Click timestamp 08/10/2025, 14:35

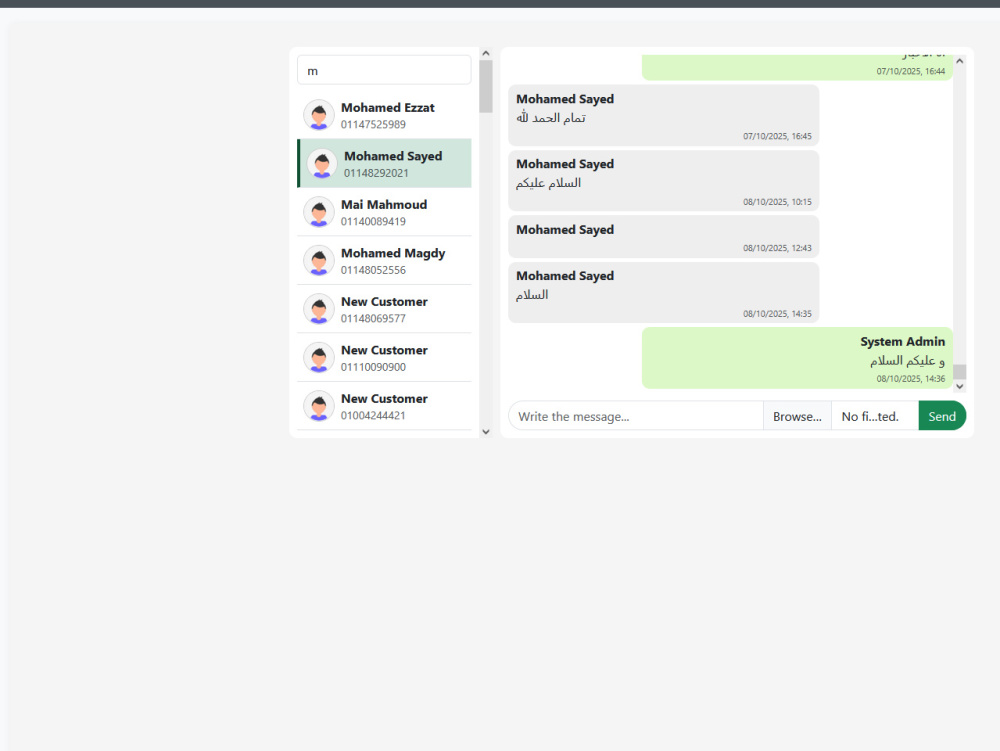pos(777,314)
